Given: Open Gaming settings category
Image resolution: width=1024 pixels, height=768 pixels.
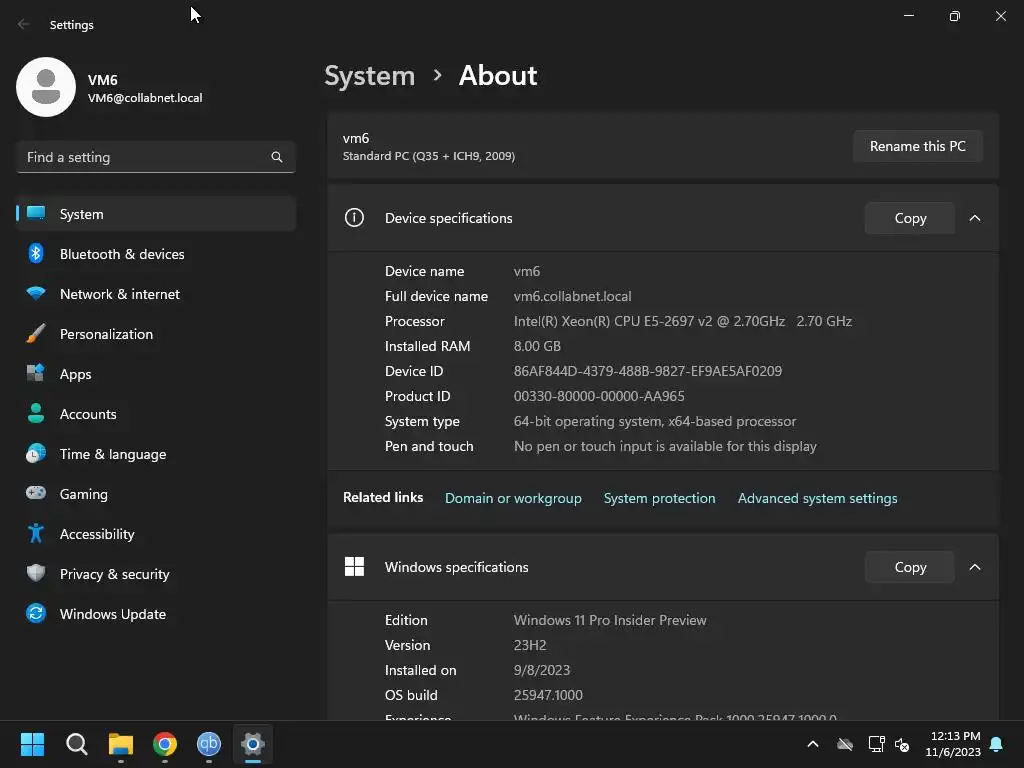Looking at the screenshot, I should click(x=156, y=494).
